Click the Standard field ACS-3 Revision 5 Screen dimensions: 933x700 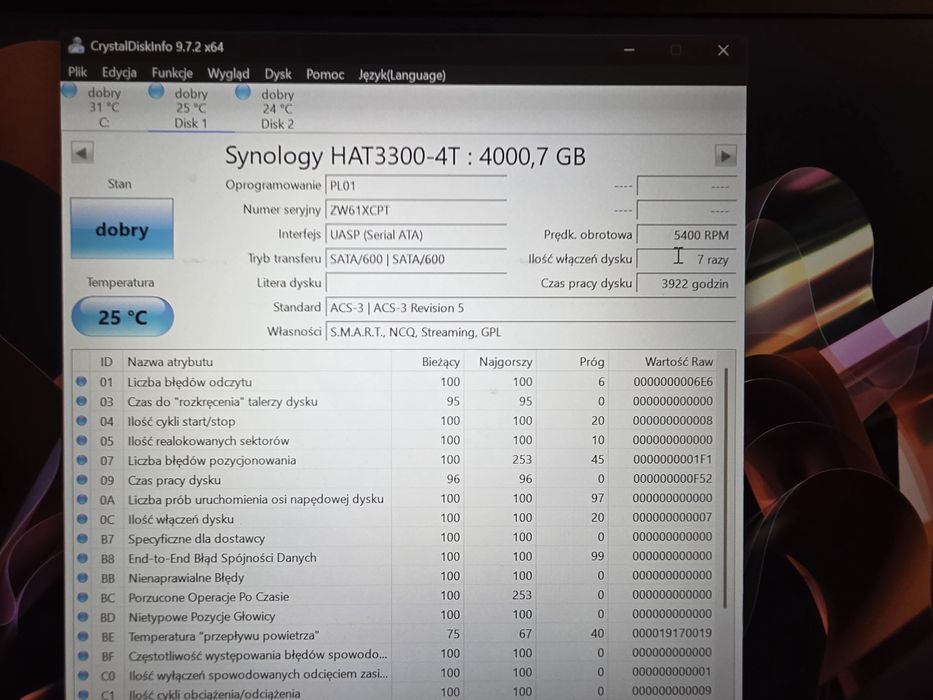pyautogui.click(x=531, y=308)
